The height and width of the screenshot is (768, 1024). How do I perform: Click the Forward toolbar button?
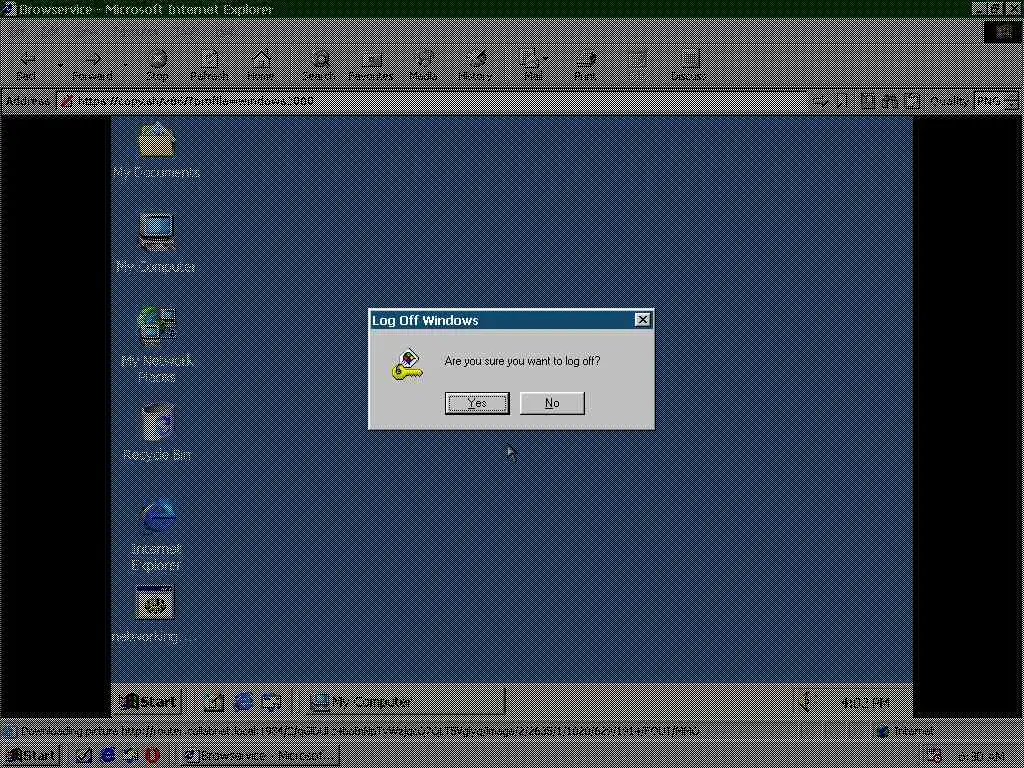pyautogui.click(x=92, y=65)
